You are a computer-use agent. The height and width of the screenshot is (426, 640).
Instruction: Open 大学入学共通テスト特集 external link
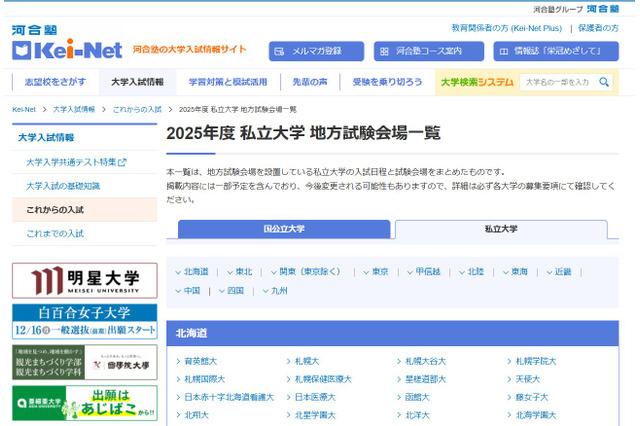pyautogui.click(x=76, y=162)
